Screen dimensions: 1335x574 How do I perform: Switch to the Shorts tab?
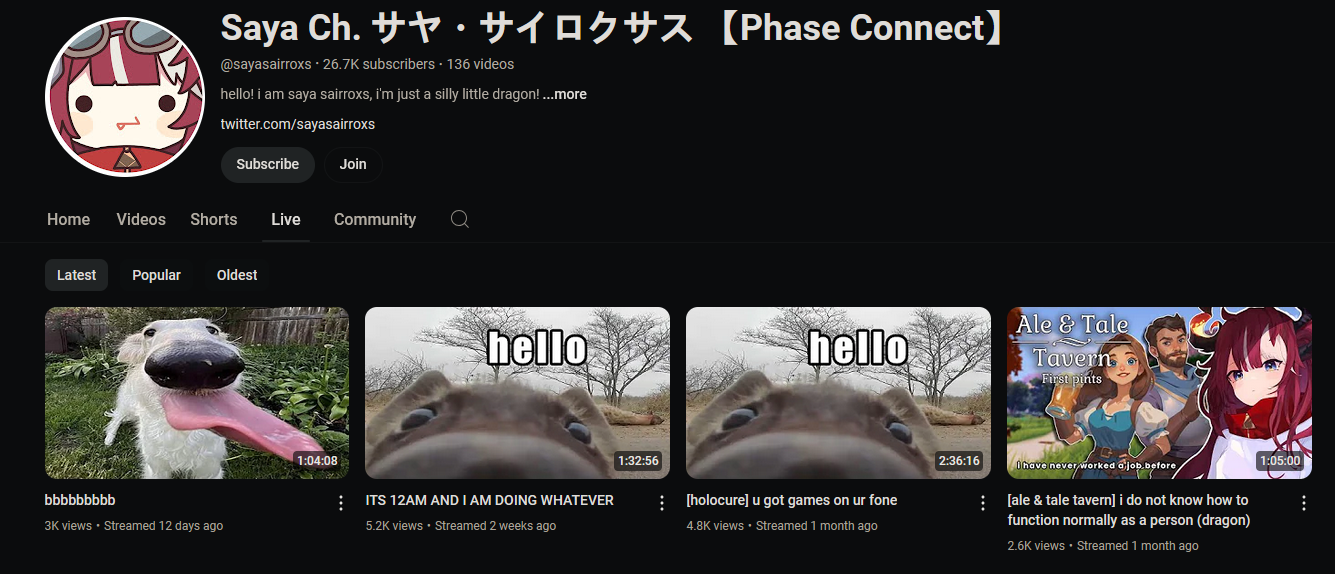[214, 219]
